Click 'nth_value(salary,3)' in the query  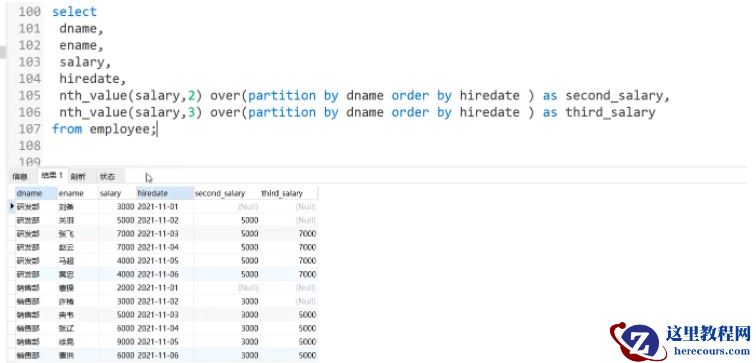tap(131, 112)
